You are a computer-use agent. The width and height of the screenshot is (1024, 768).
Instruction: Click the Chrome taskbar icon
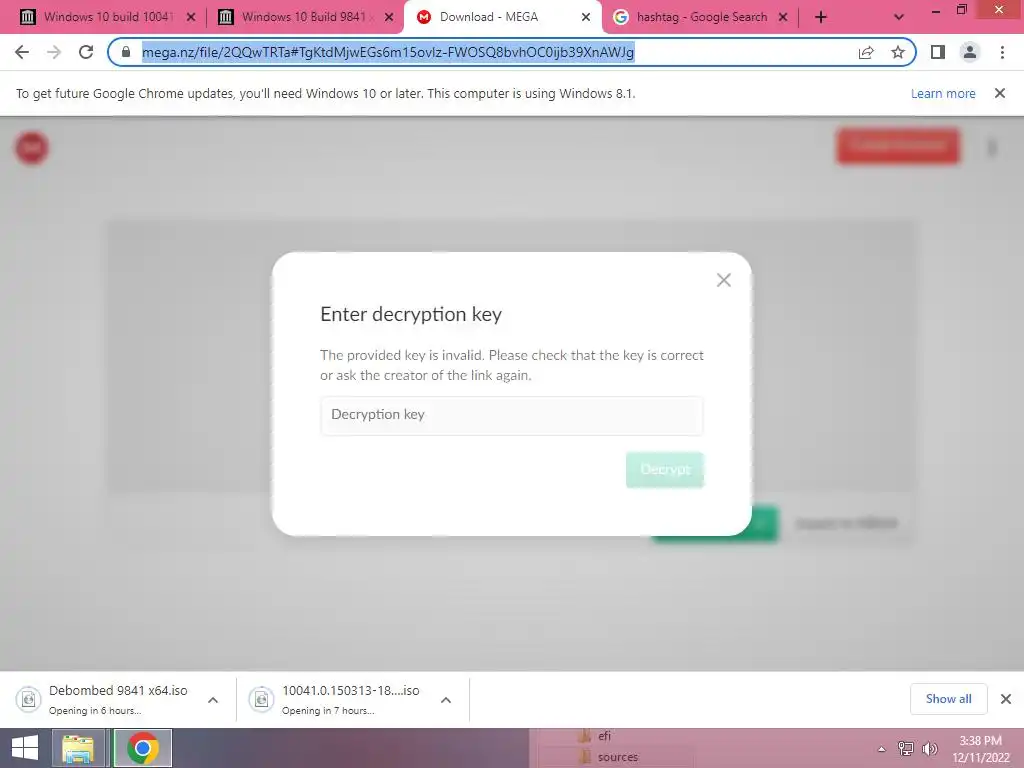(x=143, y=748)
